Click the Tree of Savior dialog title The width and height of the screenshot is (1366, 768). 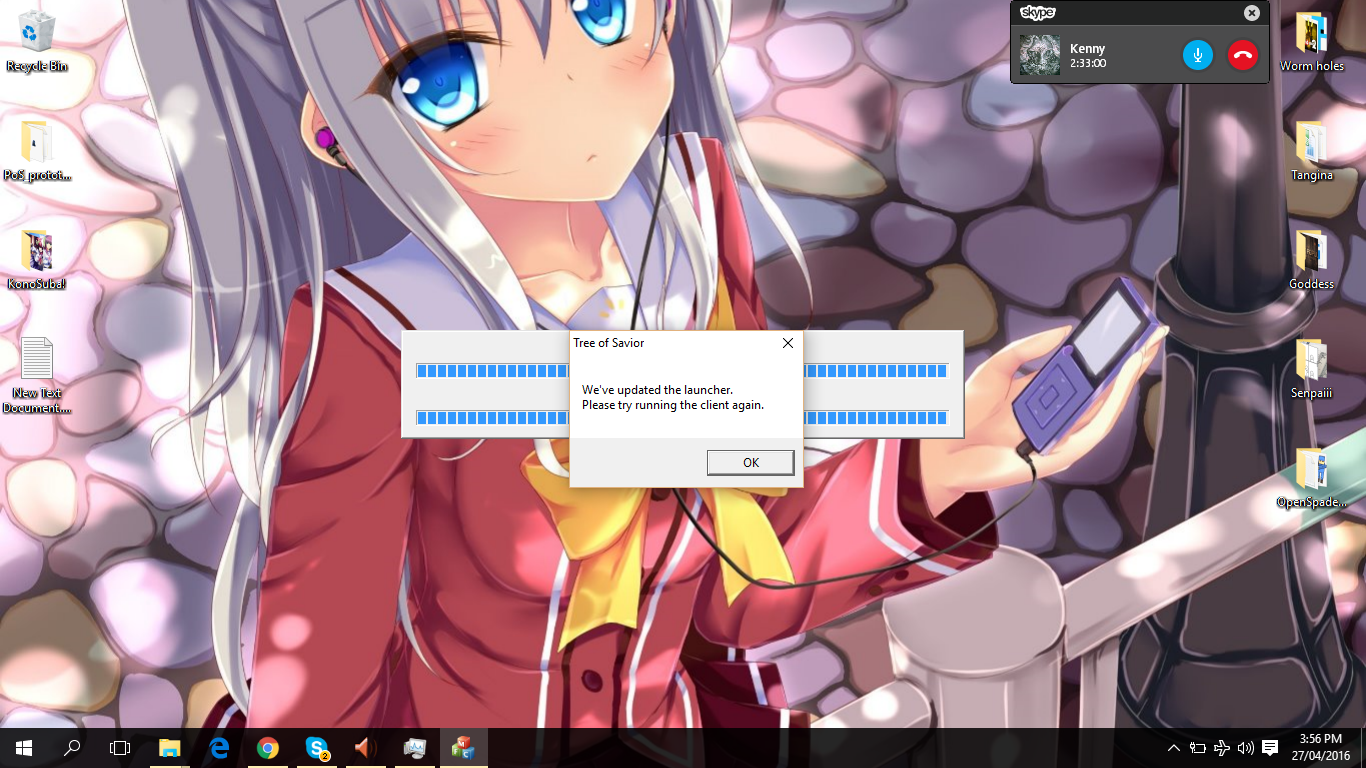click(x=608, y=343)
